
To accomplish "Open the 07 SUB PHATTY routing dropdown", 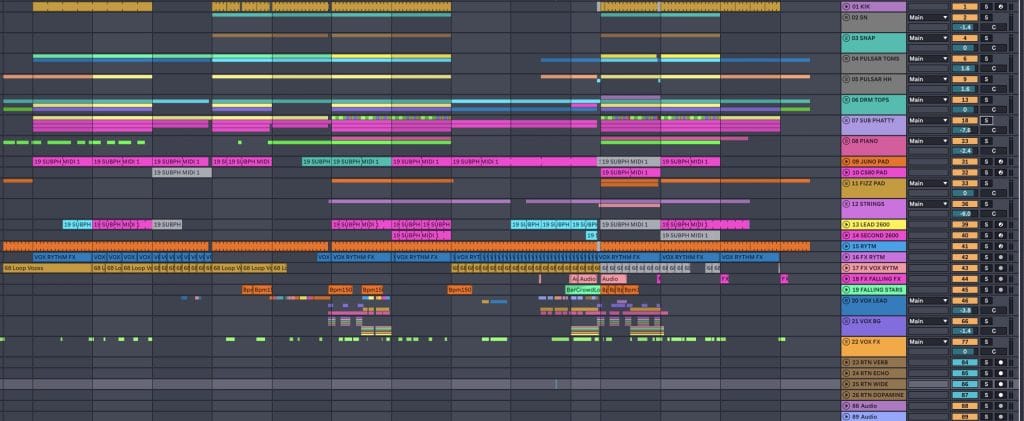I will 927,120.
